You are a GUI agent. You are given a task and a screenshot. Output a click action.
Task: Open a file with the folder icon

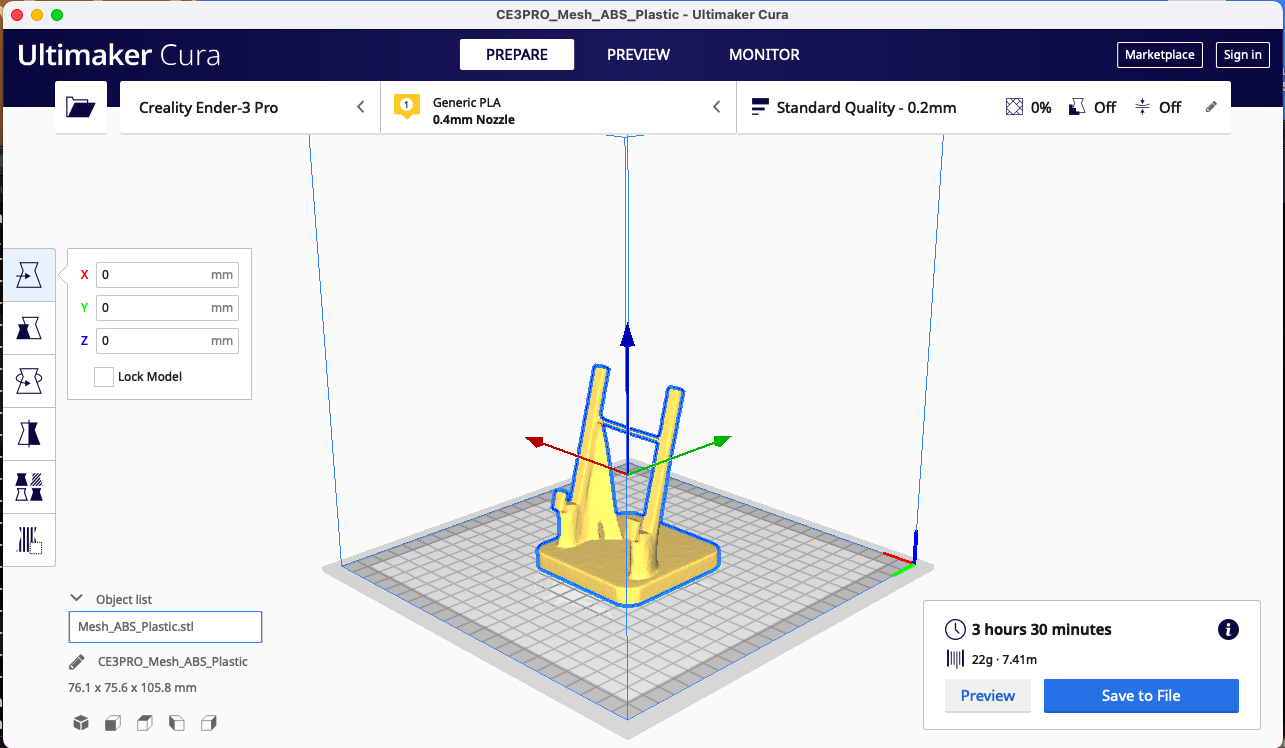(80, 107)
